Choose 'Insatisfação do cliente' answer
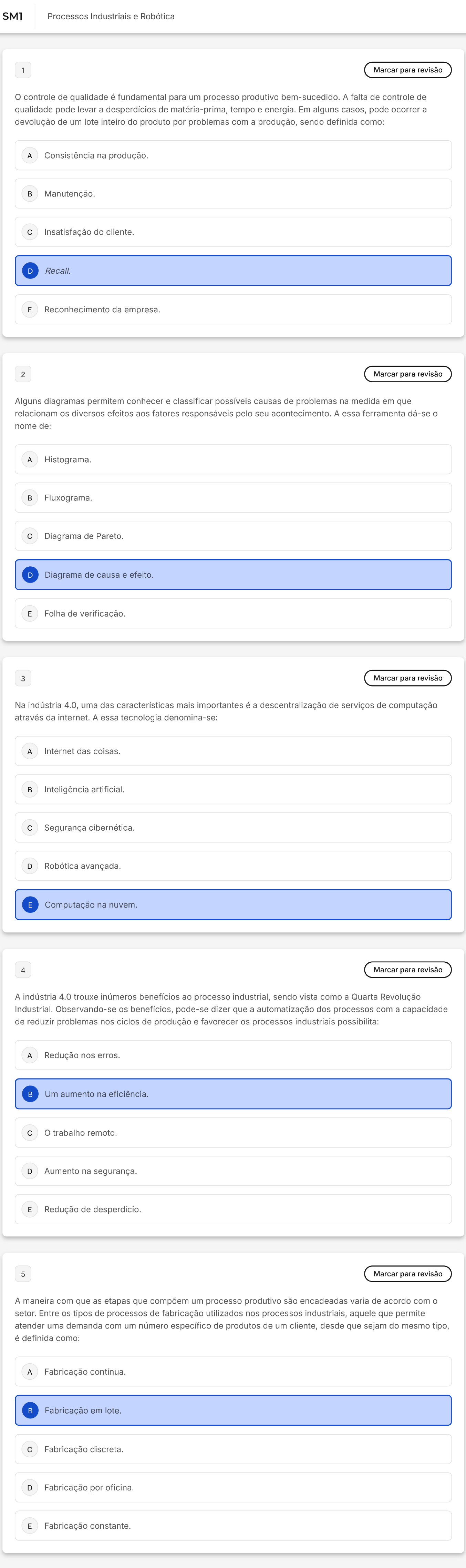 [x=233, y=232]
